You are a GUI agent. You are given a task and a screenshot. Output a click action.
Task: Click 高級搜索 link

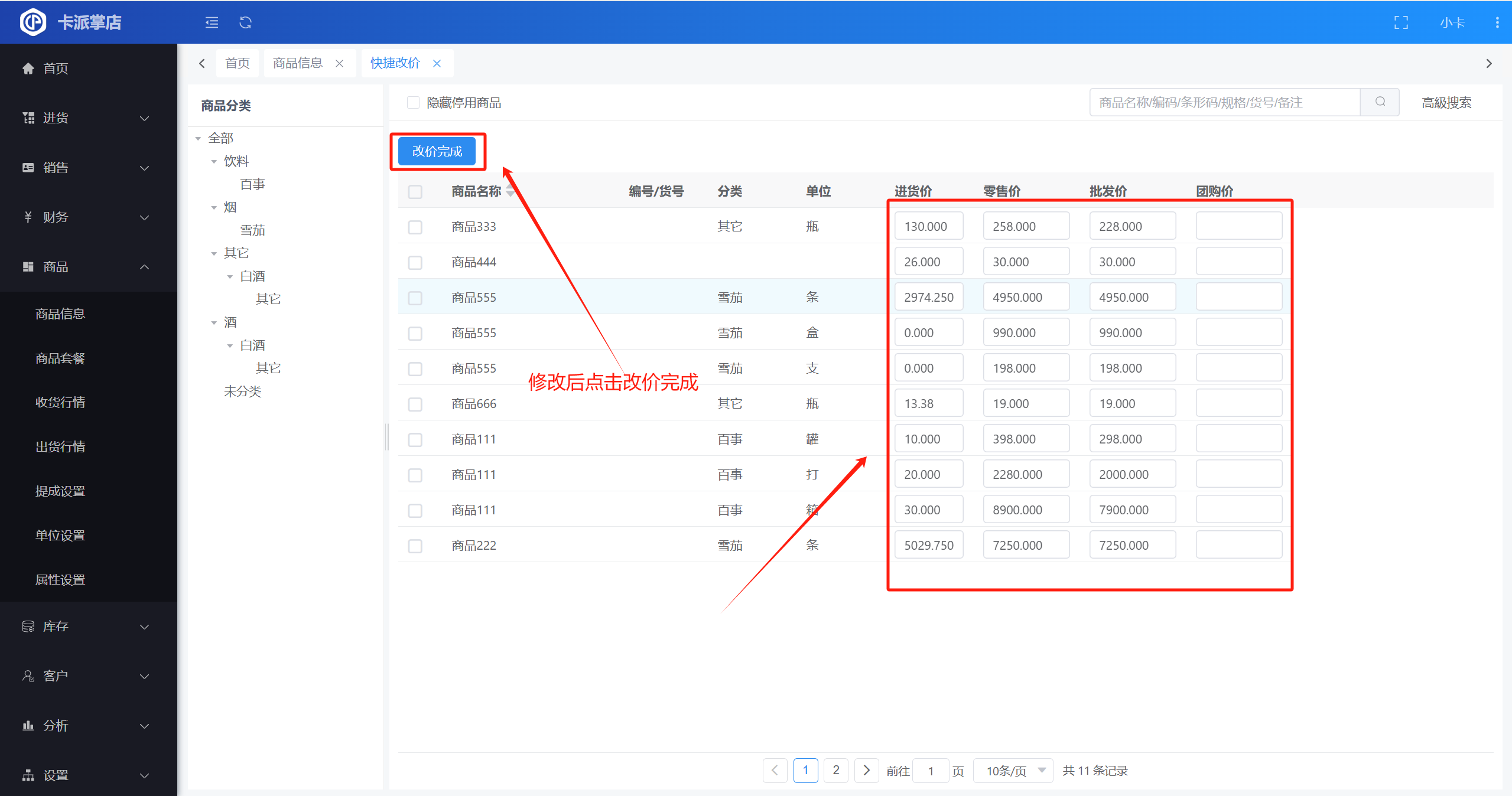click(1446, 103)
